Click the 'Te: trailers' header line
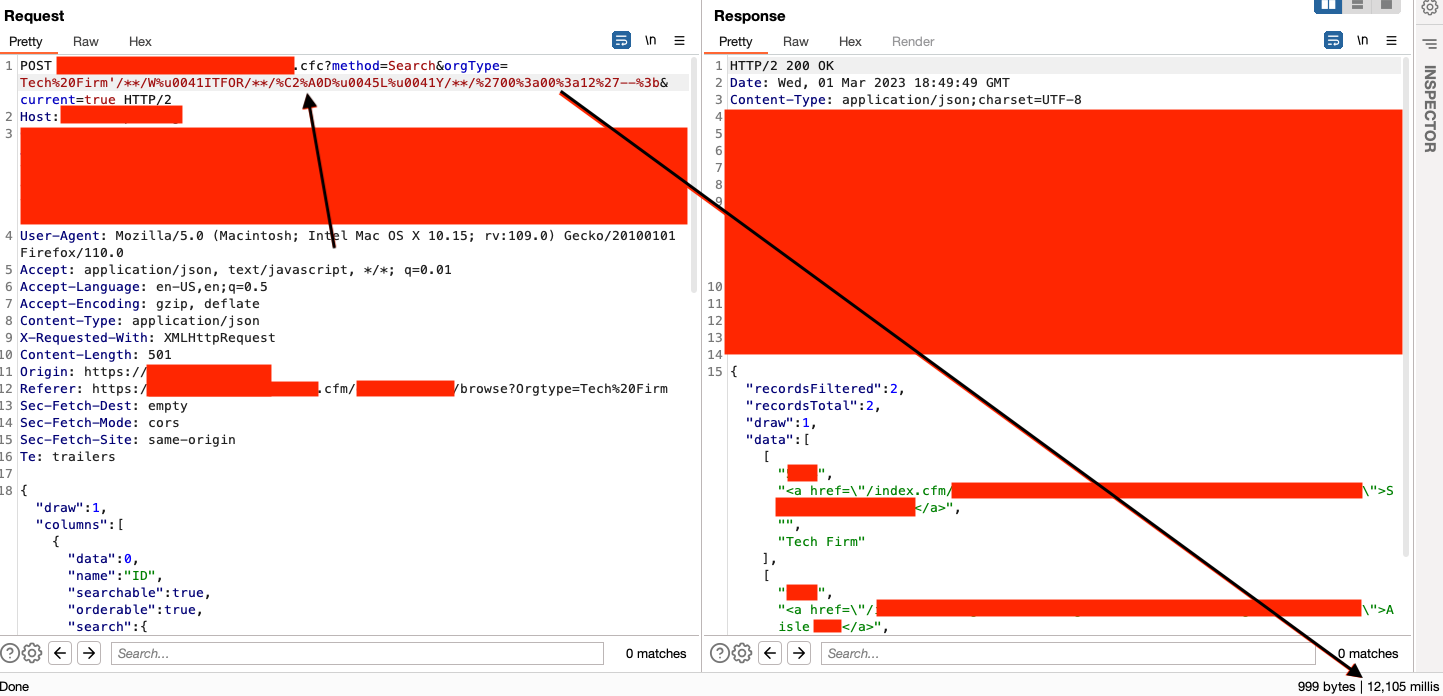 [68, 457]
